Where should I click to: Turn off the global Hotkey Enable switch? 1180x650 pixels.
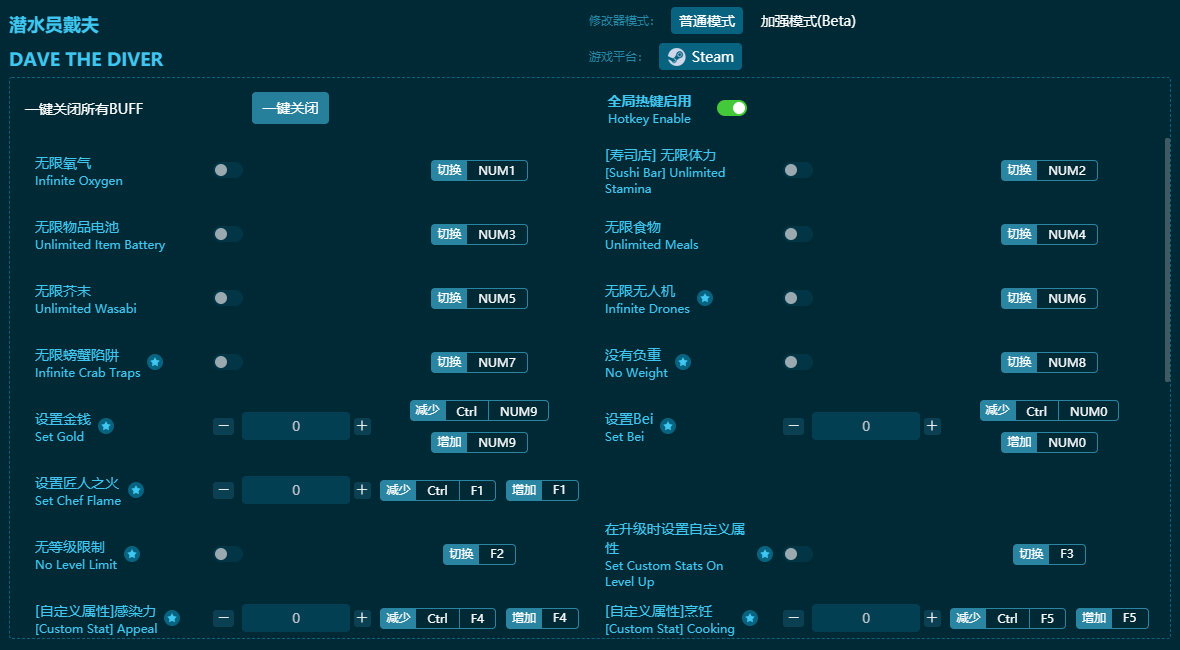click(x=731, y=108)
